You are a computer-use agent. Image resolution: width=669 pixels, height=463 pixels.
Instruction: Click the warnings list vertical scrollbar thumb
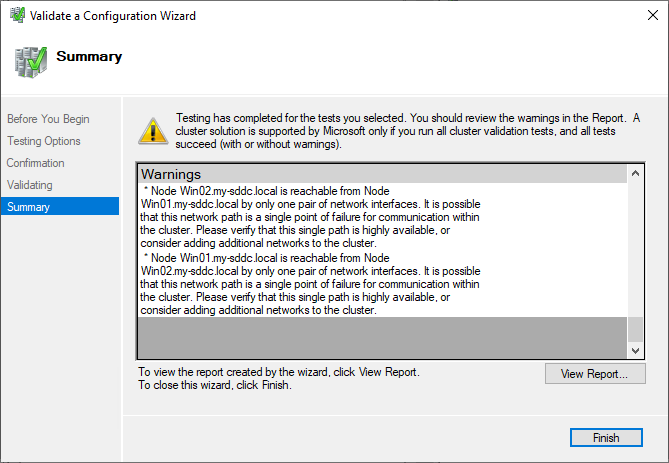(636, 329)
